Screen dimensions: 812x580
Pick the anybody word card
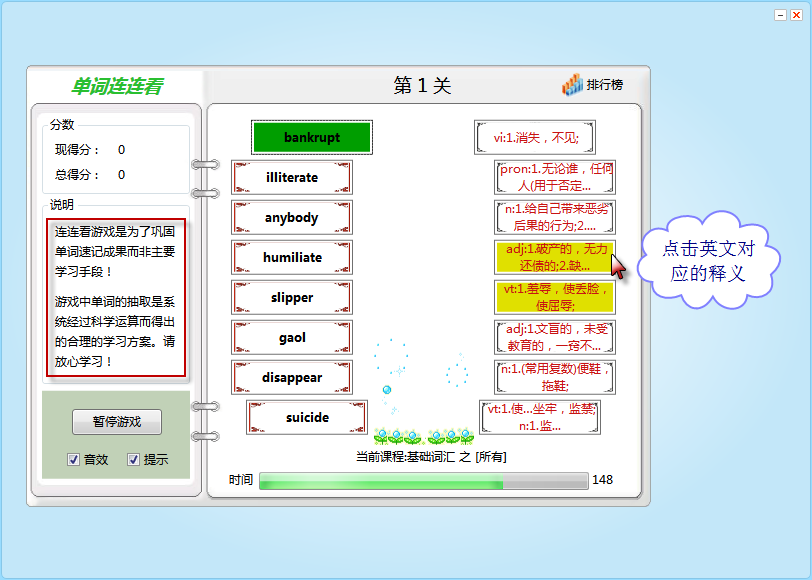(x=292, y=218)
